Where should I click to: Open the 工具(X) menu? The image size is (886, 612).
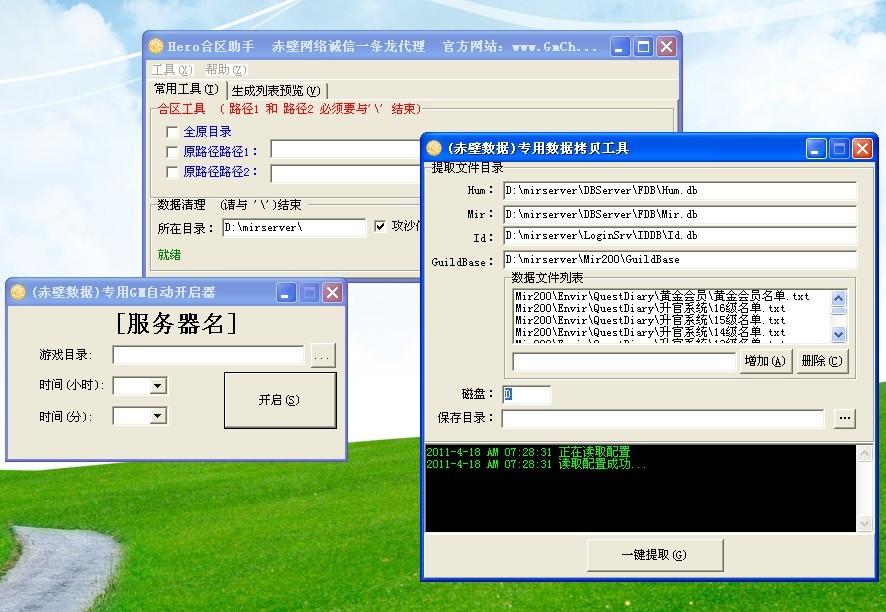(171, 70)
